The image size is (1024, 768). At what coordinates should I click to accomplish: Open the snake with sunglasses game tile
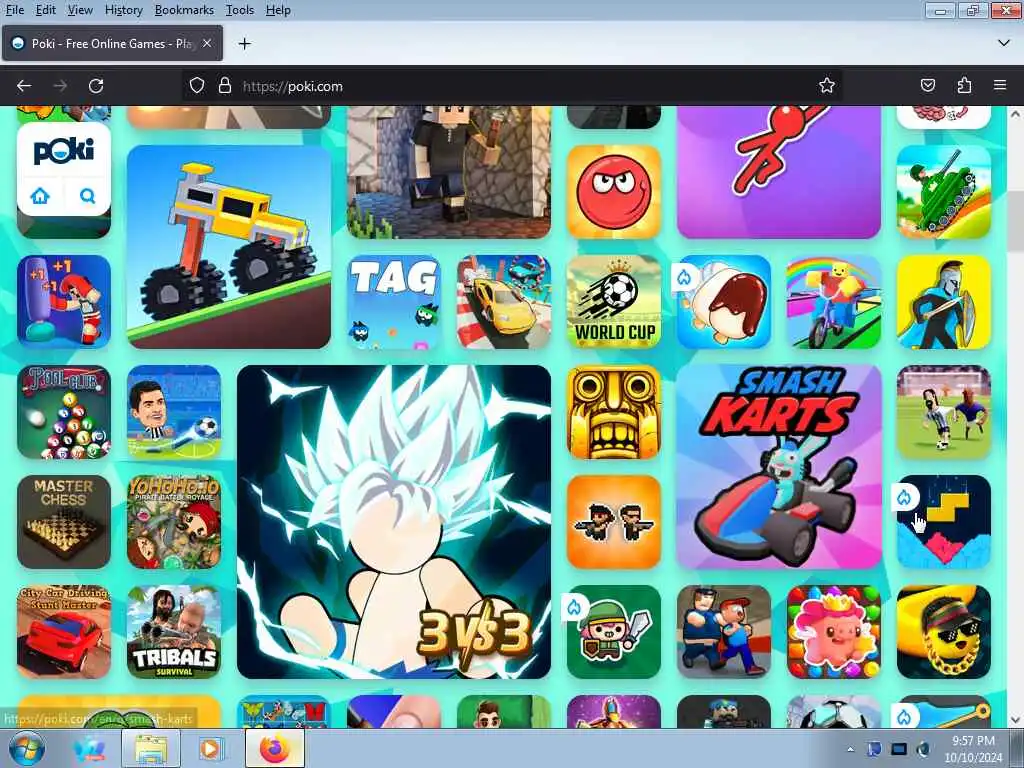tap(944, 632)
